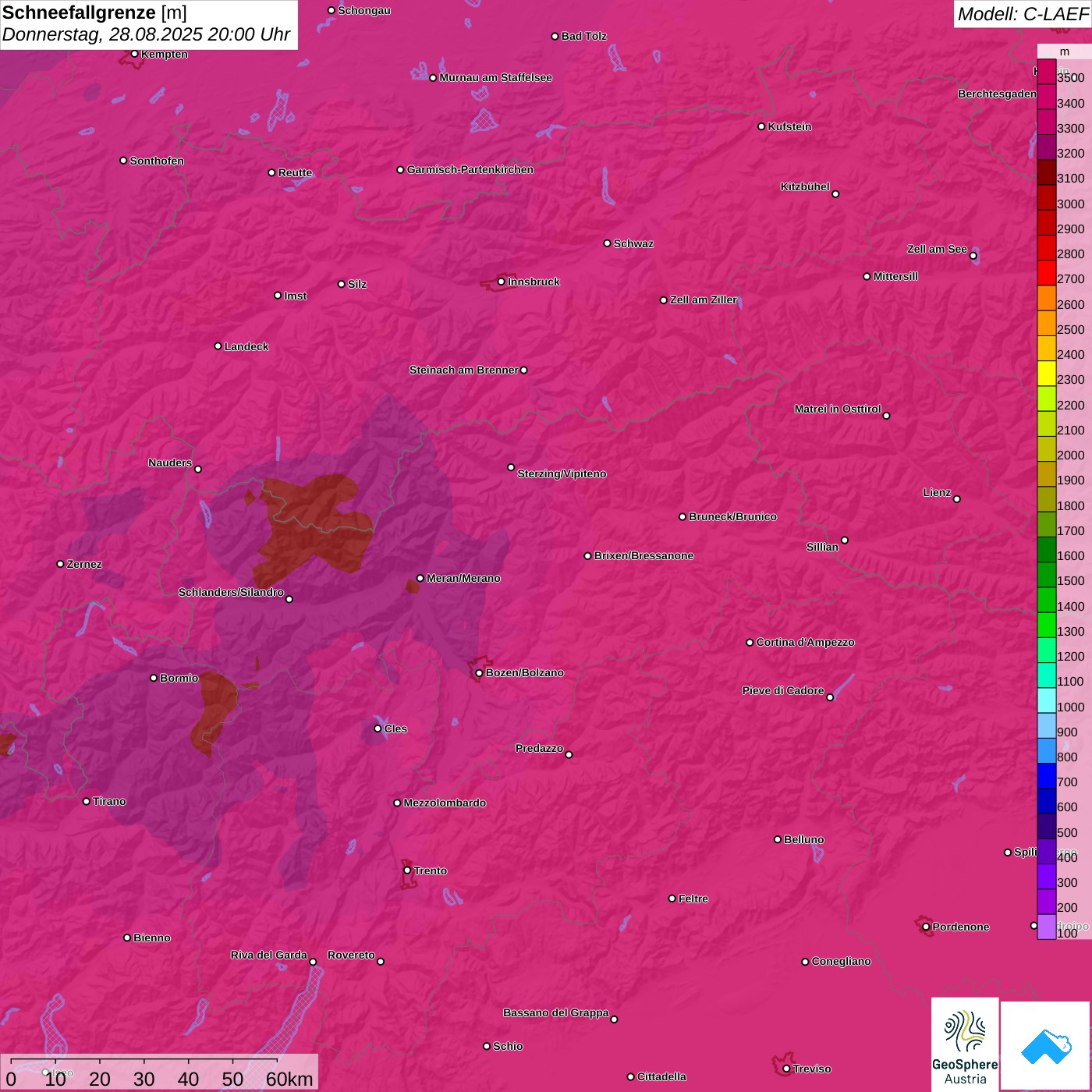The image size is (1092, 1092).
Task: Click the Zell am Ziller label
Action: (704, 300)
